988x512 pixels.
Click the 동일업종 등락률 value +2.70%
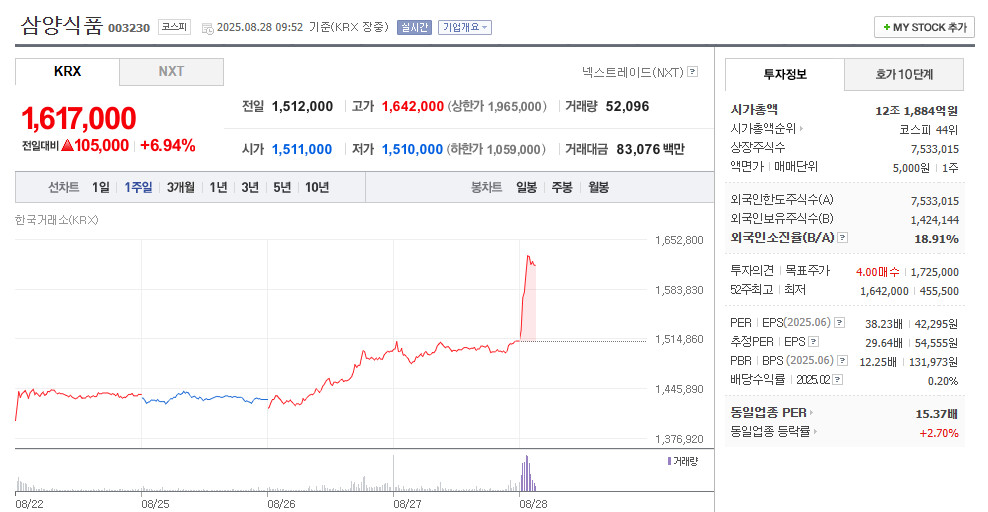(939, 433)
